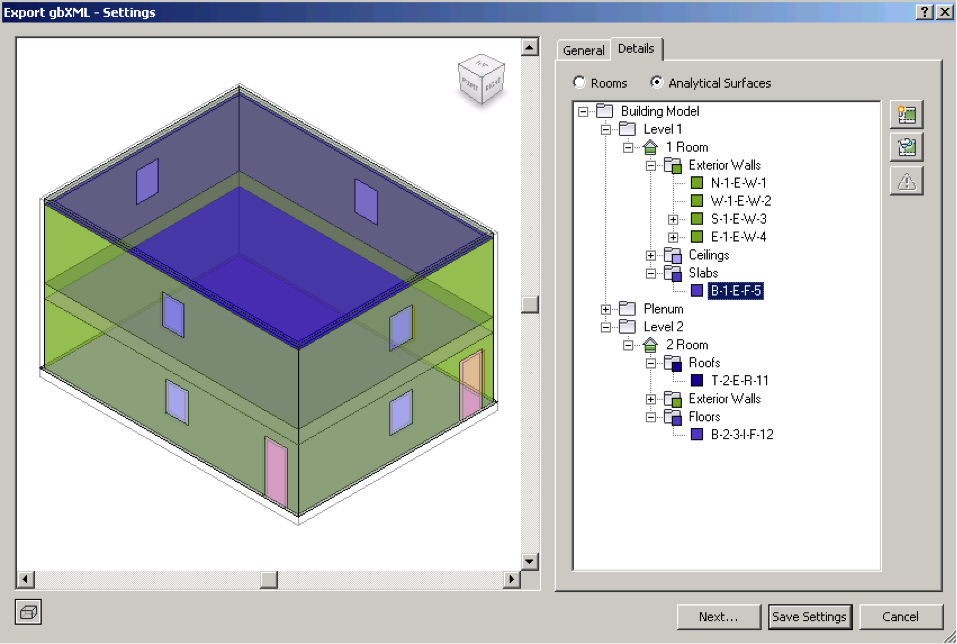Image resolution: width=957 pixels, height=644 pixels.
Task: Click the Save Settings button
Action: [x=809, y=617]
